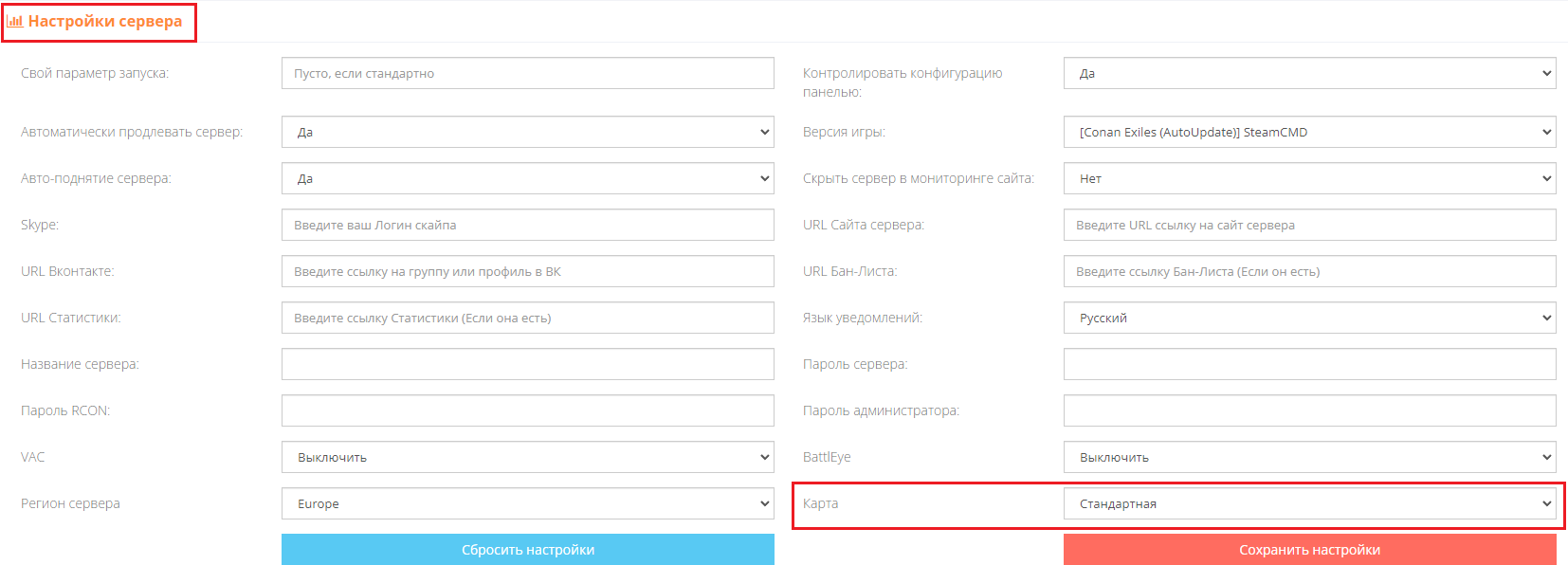
Task: Open the Регион сервера Europe dropdown
Action: [528, 503]
